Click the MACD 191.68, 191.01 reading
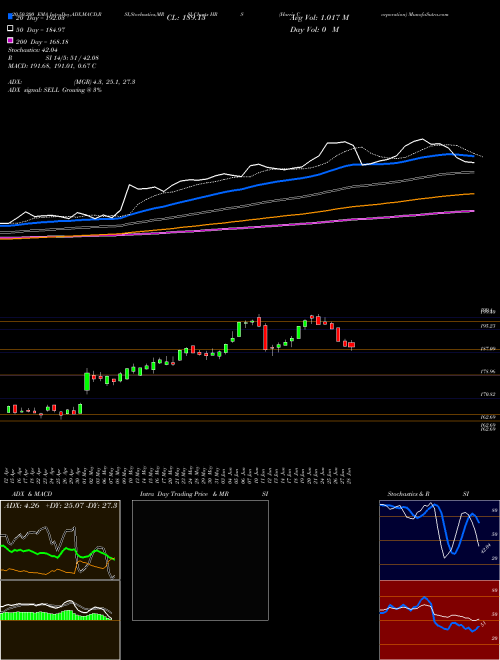Screen dimensions: 500x660 click(x=52, y=66)
